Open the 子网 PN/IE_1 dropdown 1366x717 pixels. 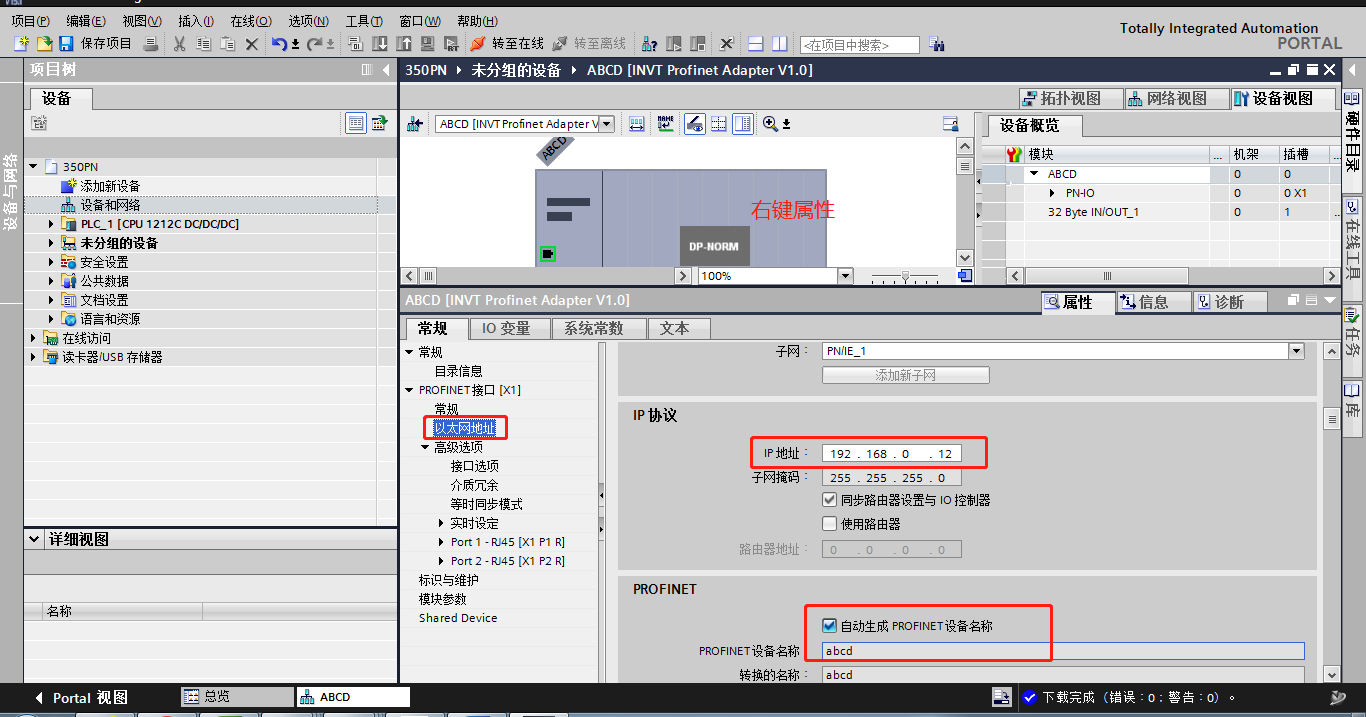coord(1297,351)
